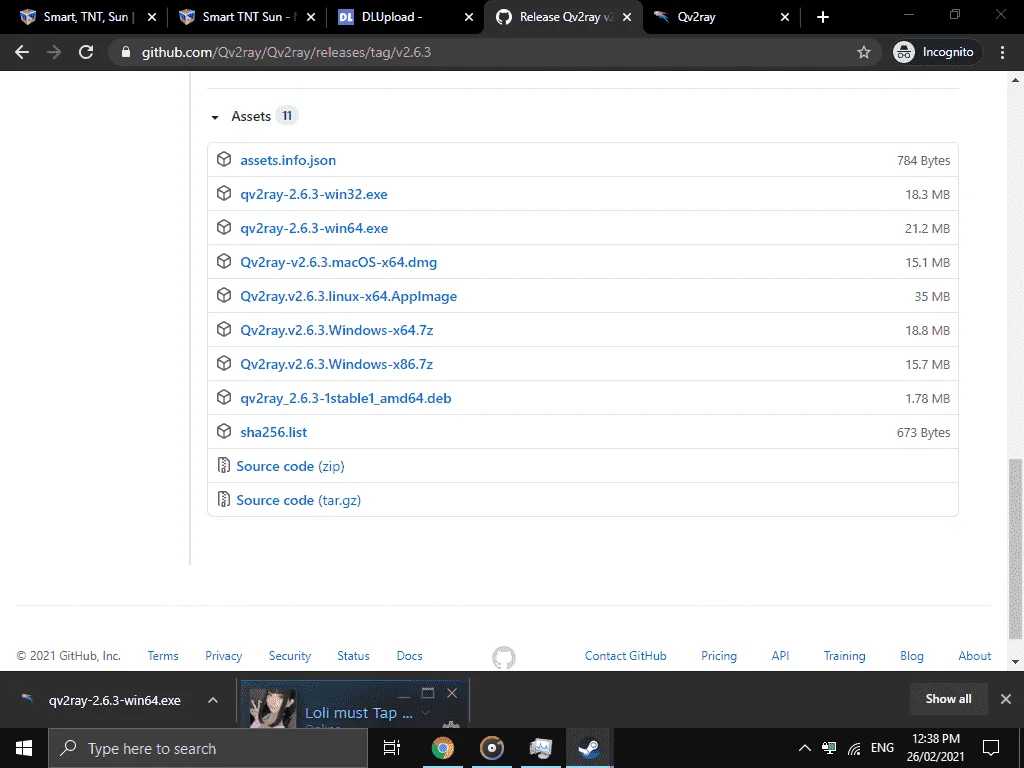
Task: Open the Status footer link
Action: click(353, 656)
